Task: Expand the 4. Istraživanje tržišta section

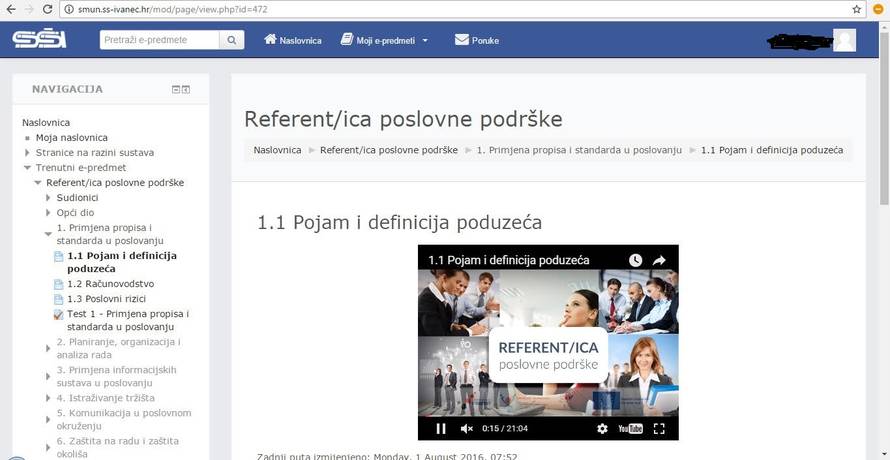Action: point(48,398)
